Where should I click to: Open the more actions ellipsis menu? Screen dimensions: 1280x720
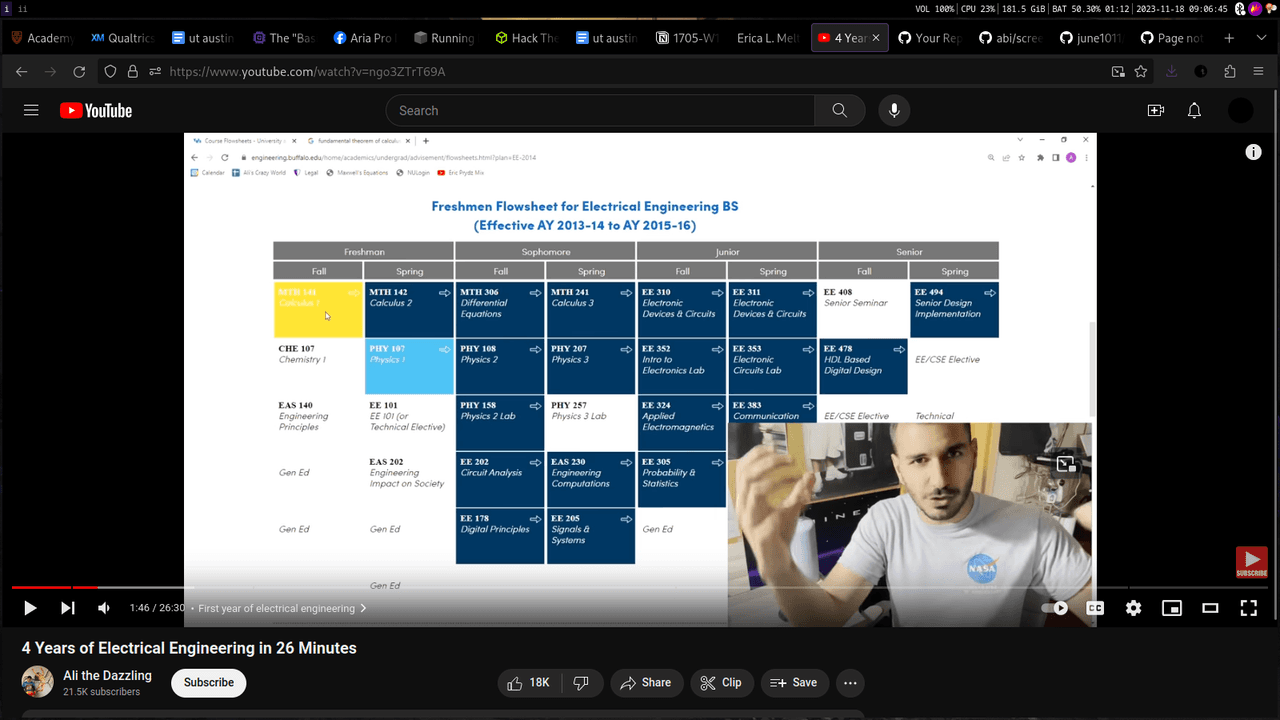850,683
